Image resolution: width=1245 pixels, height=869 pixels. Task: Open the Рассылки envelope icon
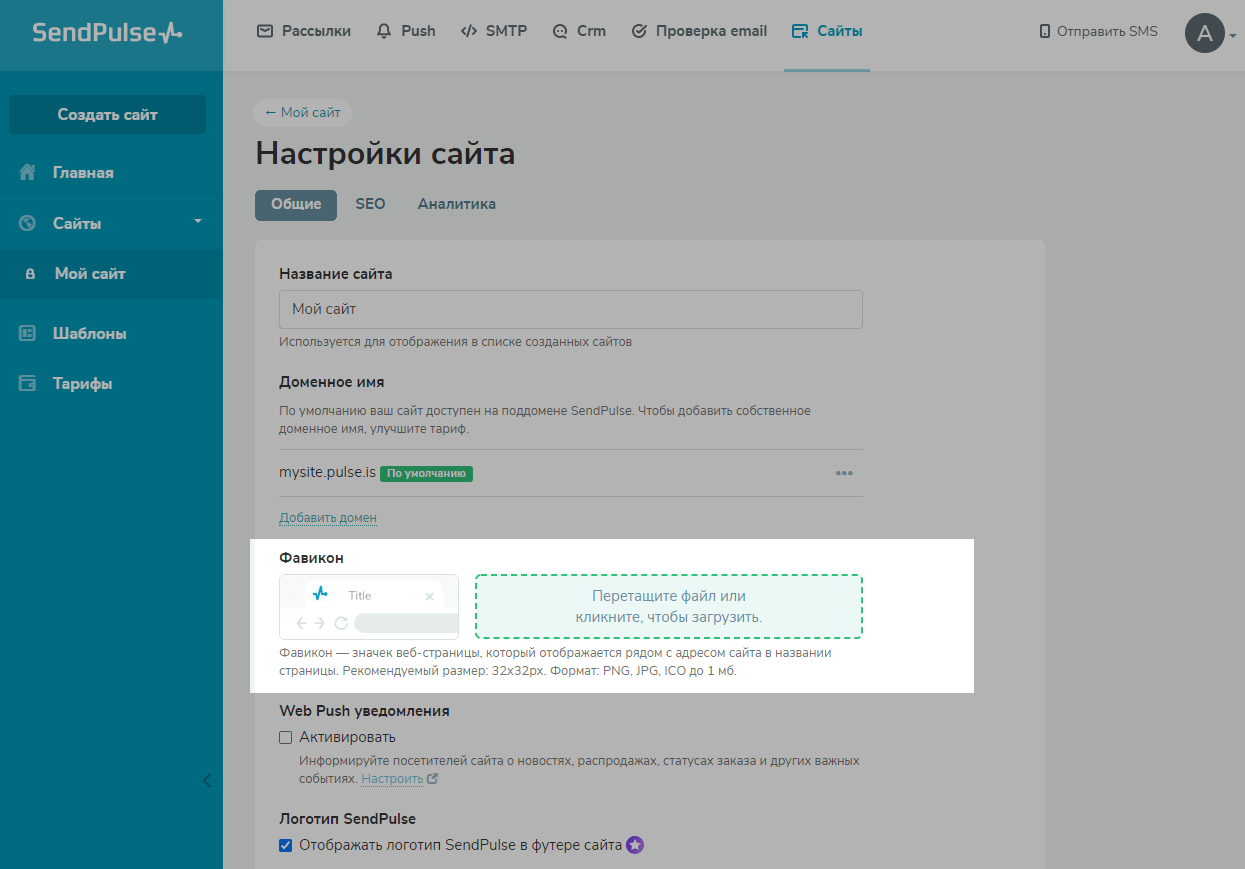pos(264,30)
